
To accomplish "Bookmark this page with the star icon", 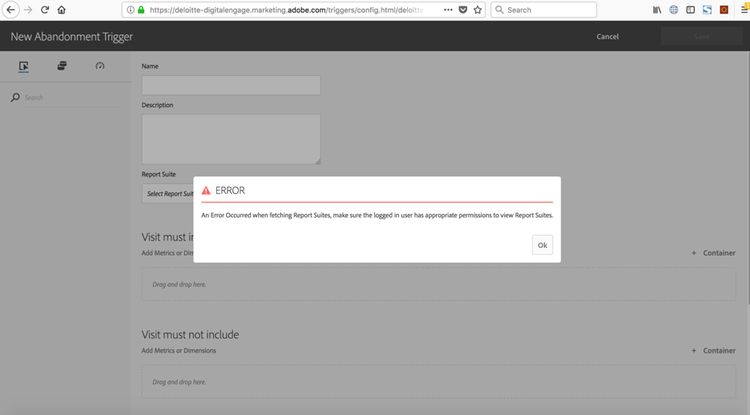I will 477,10.
